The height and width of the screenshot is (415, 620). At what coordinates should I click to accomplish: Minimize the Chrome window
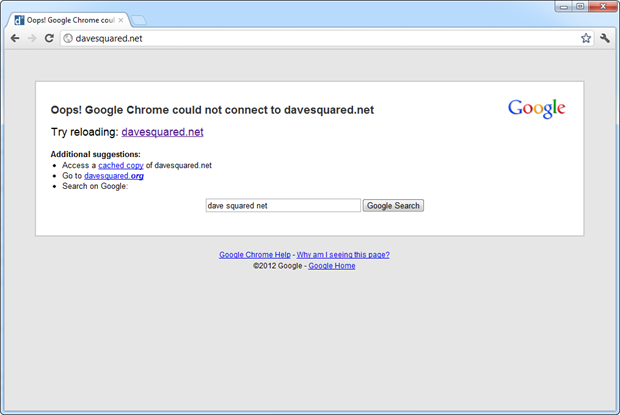(563, 6)
